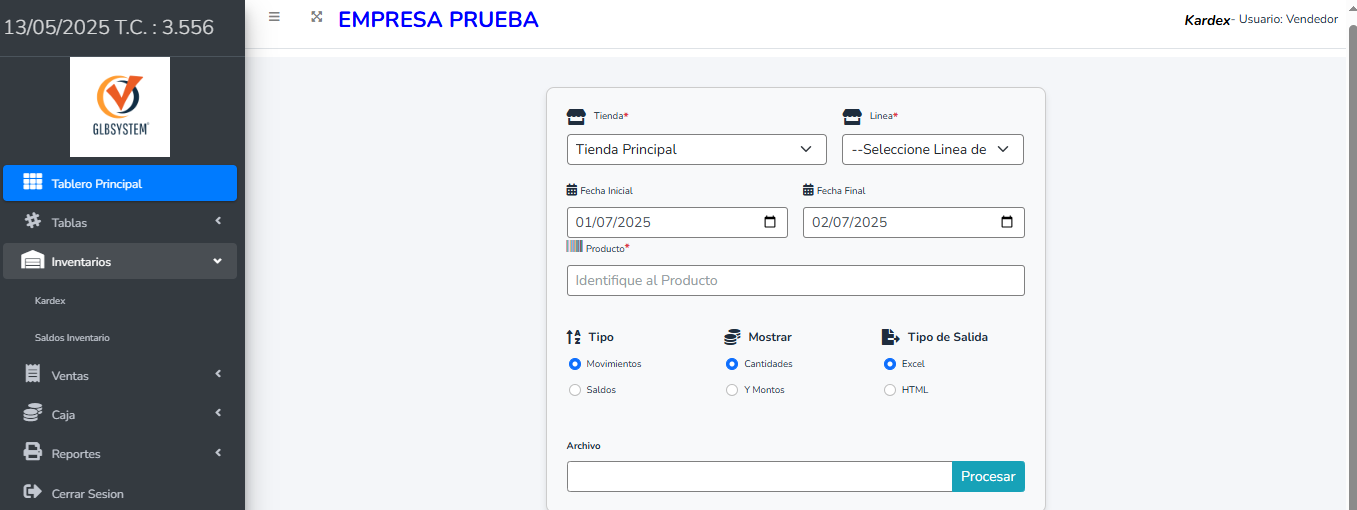Click the Ventas menu label
The height and width of the screenshot is (510, 1357).
pos(70,376)
